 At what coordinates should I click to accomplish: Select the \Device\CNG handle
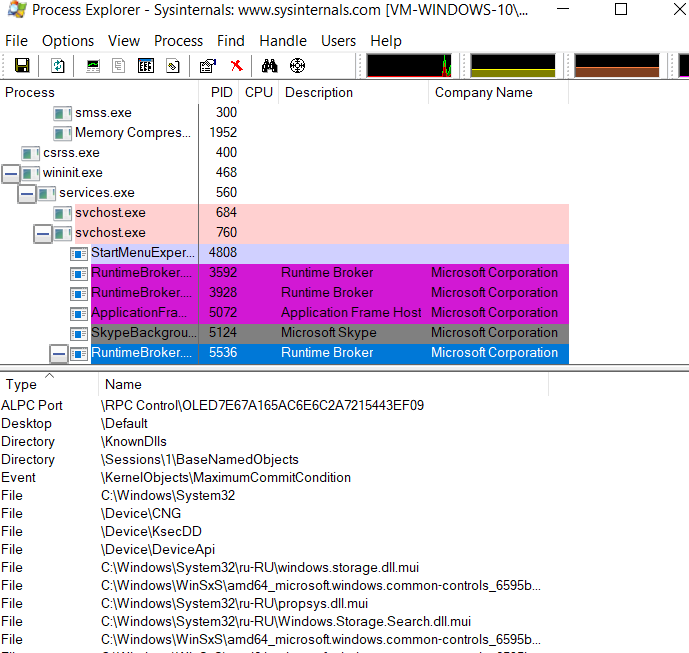click(274, 513)
